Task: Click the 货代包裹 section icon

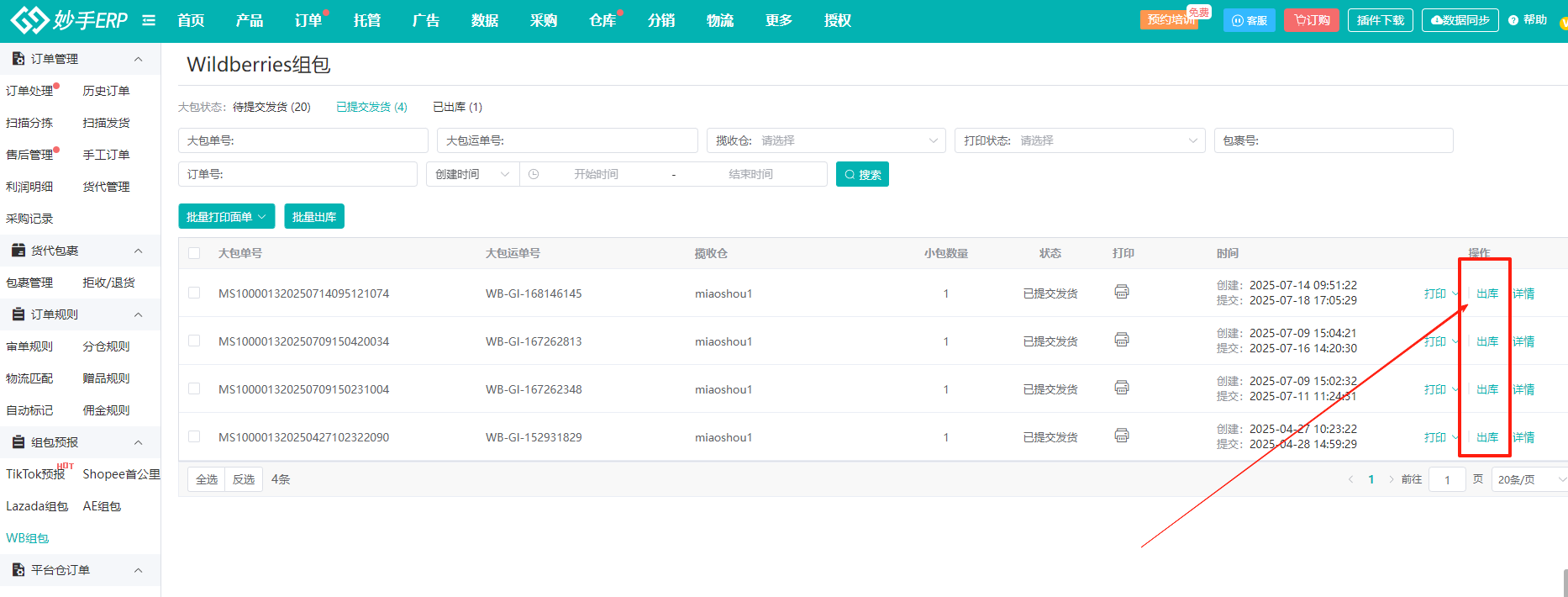Action: coord(18,251)
